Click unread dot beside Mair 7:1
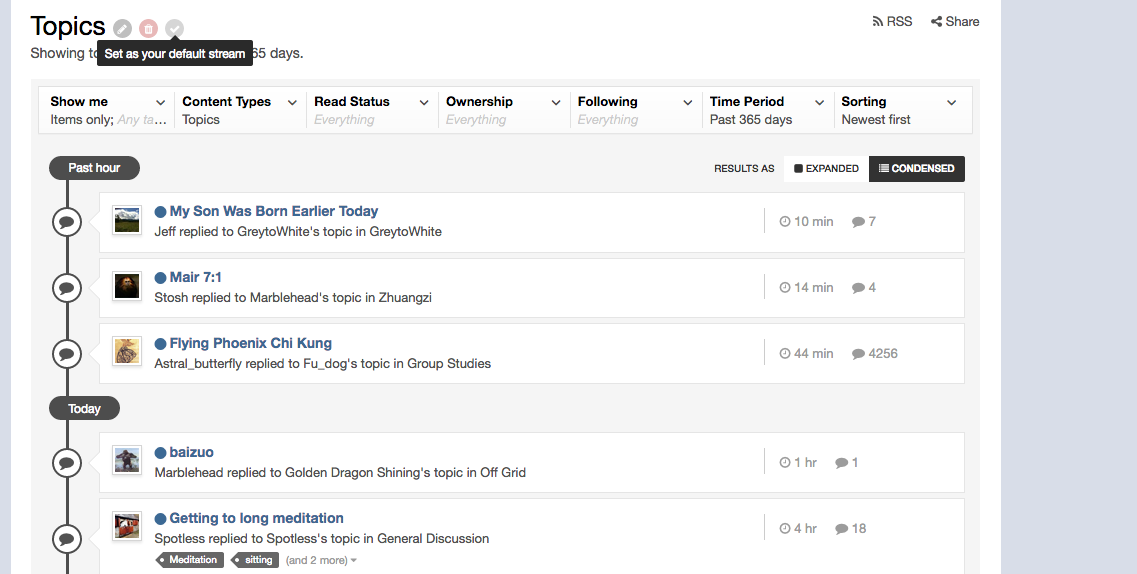 tap(160, 278)
